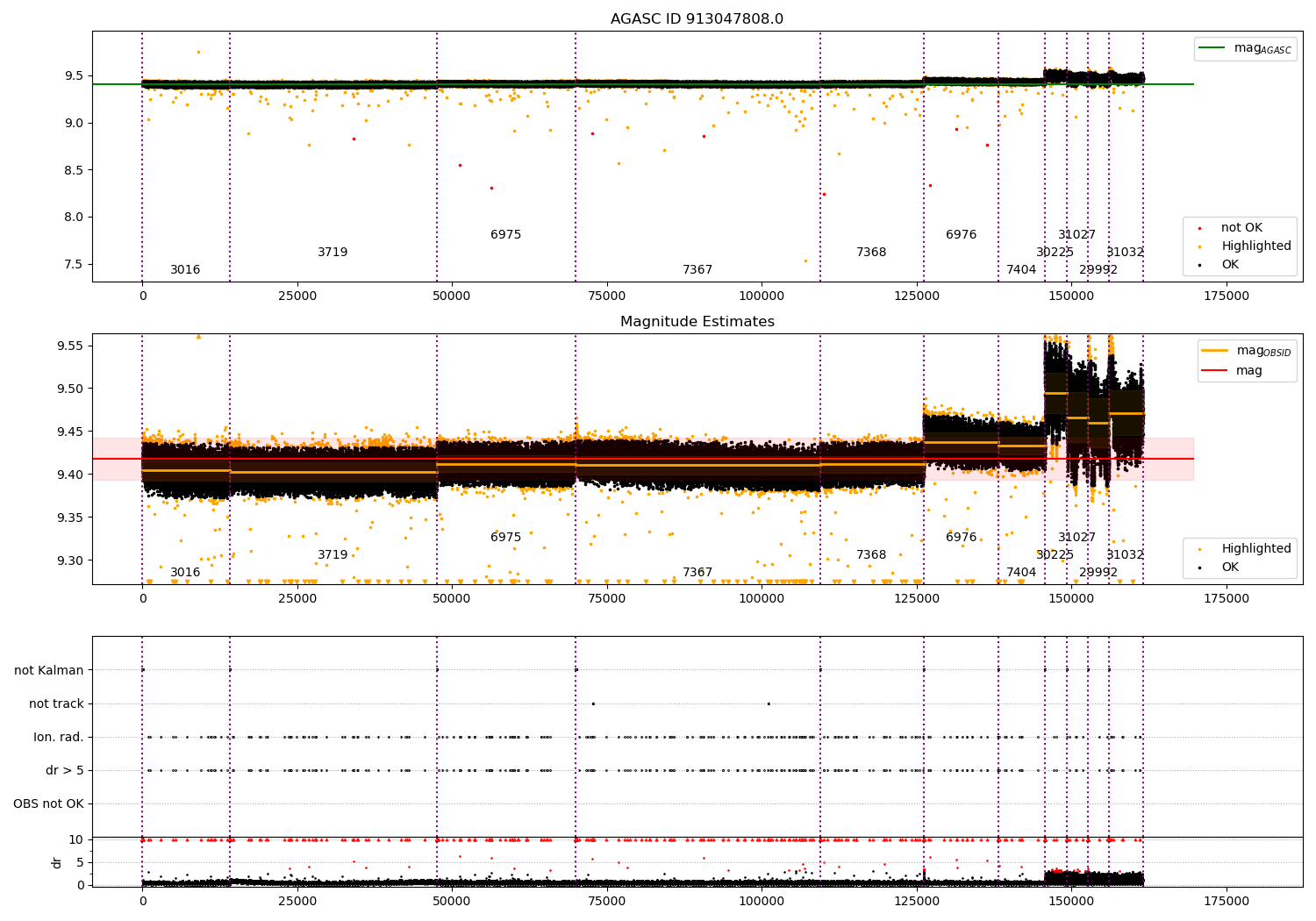Click OBSID label 31032 in the top plot
Image resolution: width=1316 pixels, height=921 pixels.
pos(1126,253)
